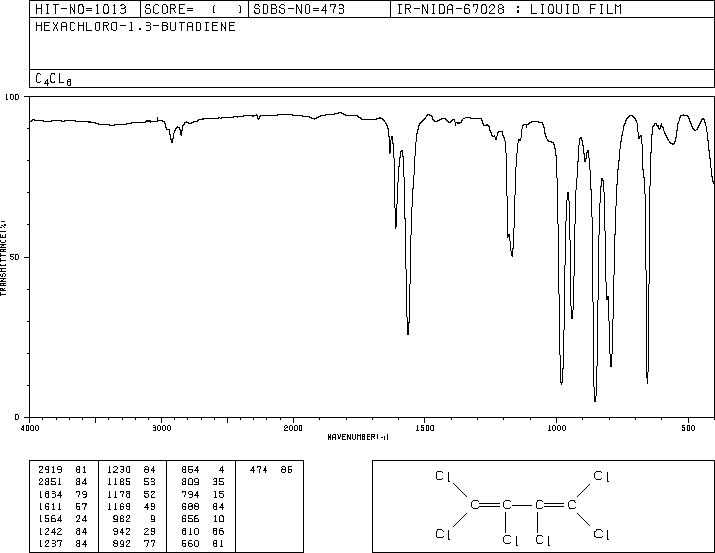The width and height of the screenshot is (715, 553).
Task: Select peak value 1178 in the table
Action: pyautogui.click(x=119, y=494)
